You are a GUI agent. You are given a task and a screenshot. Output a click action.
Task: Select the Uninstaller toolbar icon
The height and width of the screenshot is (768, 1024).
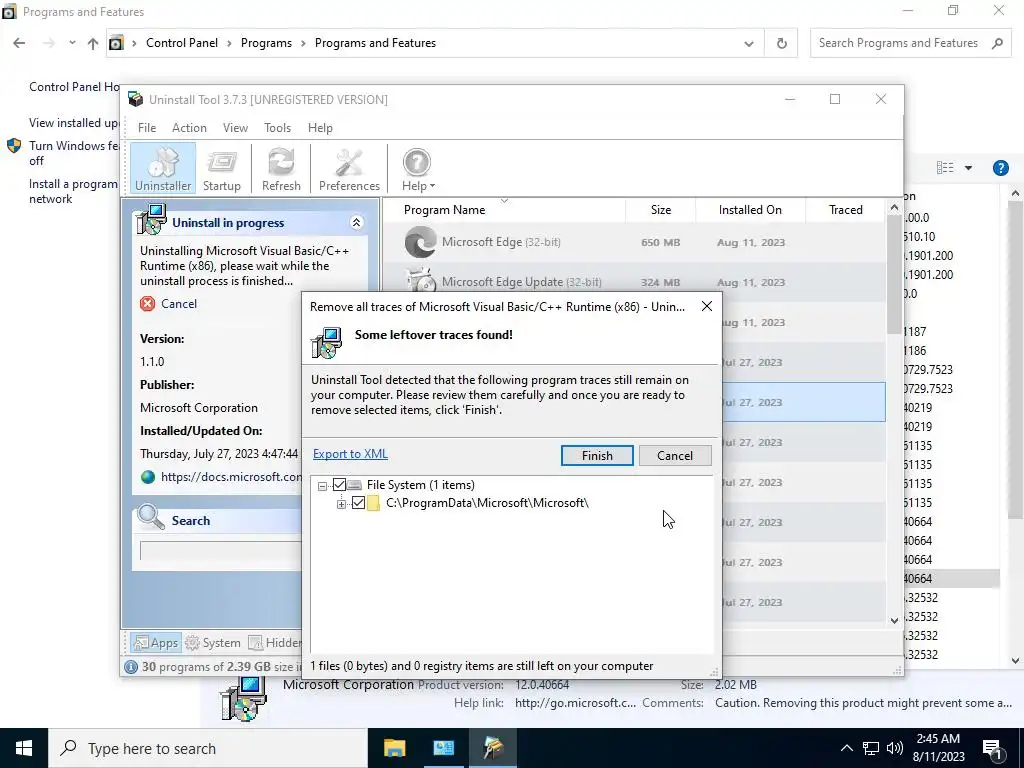(163, 168)
